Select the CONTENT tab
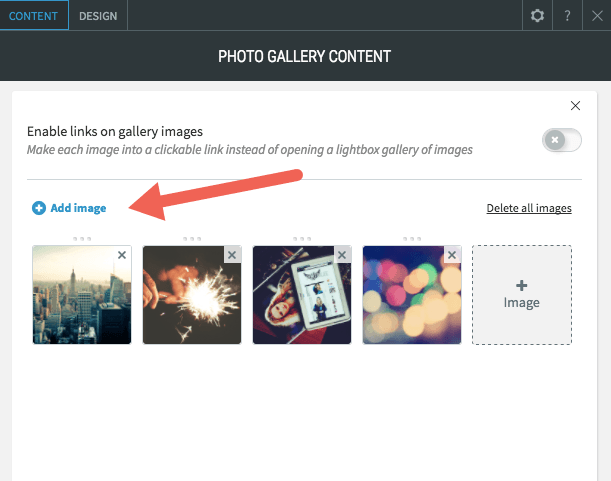 point(34,16)
